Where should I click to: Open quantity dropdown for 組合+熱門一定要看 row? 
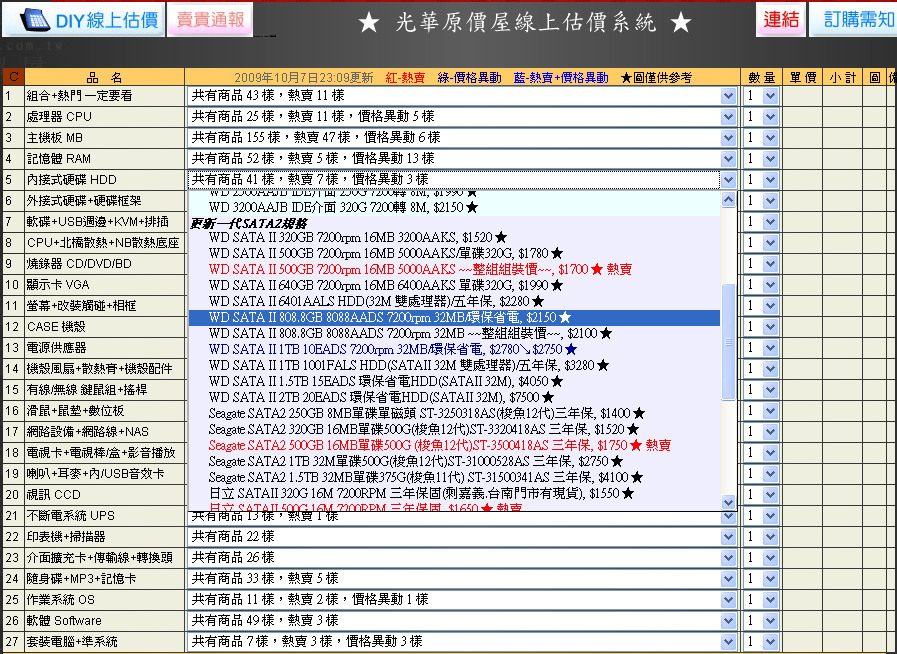point(770,96)
